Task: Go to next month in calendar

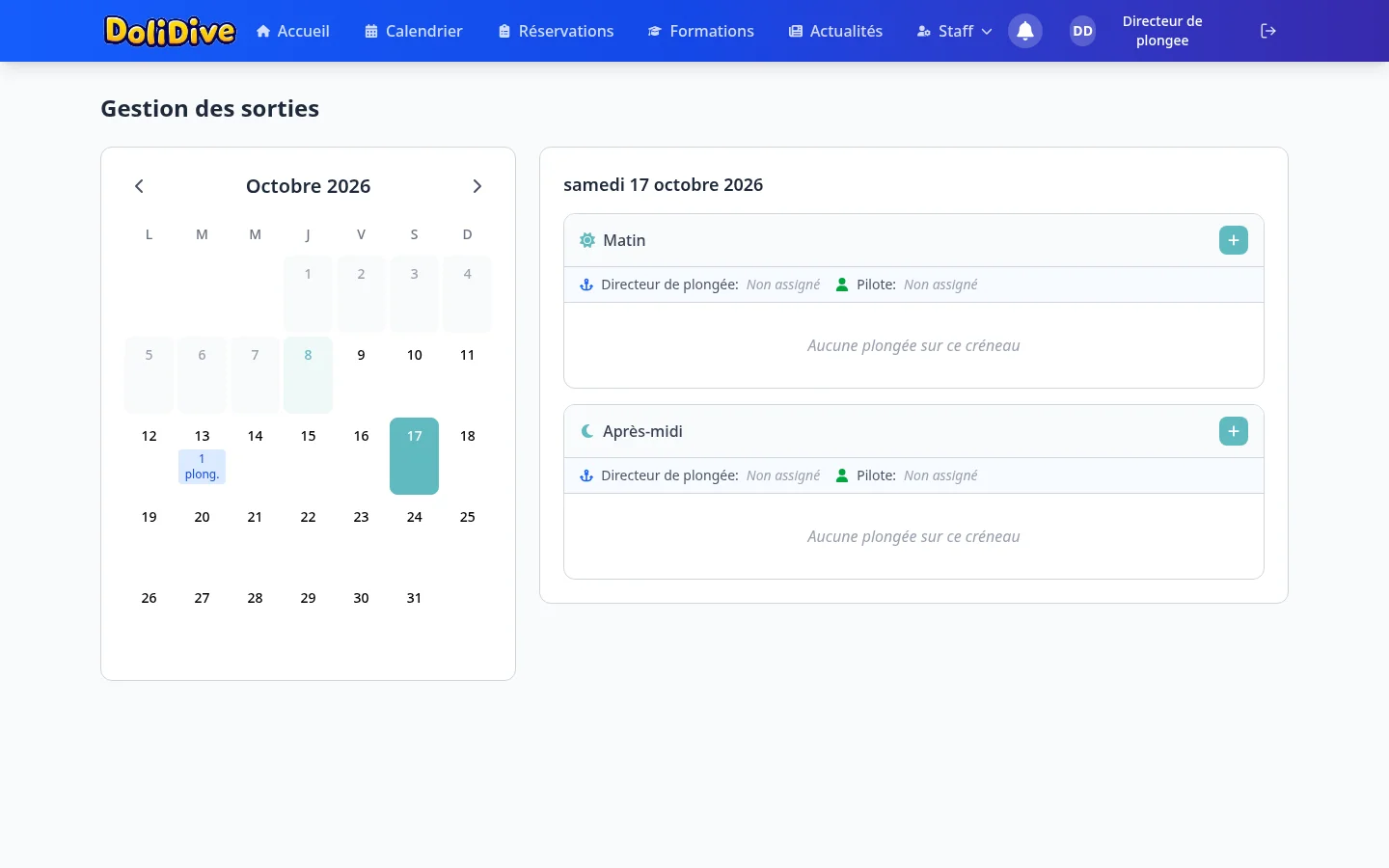Action: (477, 186)
